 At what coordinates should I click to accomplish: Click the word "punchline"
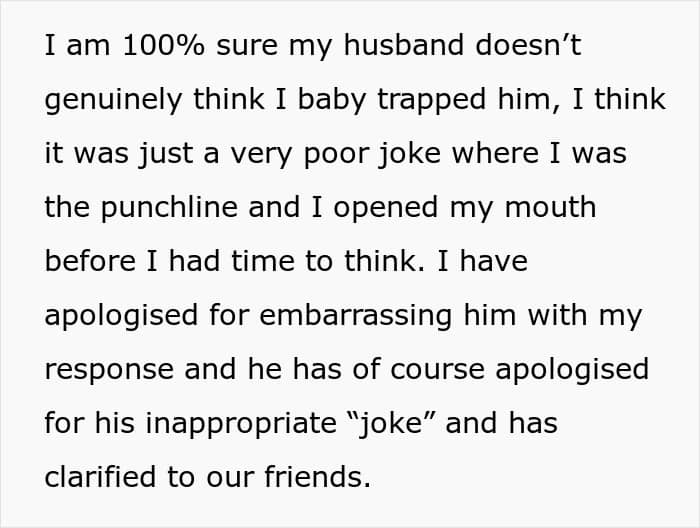tap(169, 209)
